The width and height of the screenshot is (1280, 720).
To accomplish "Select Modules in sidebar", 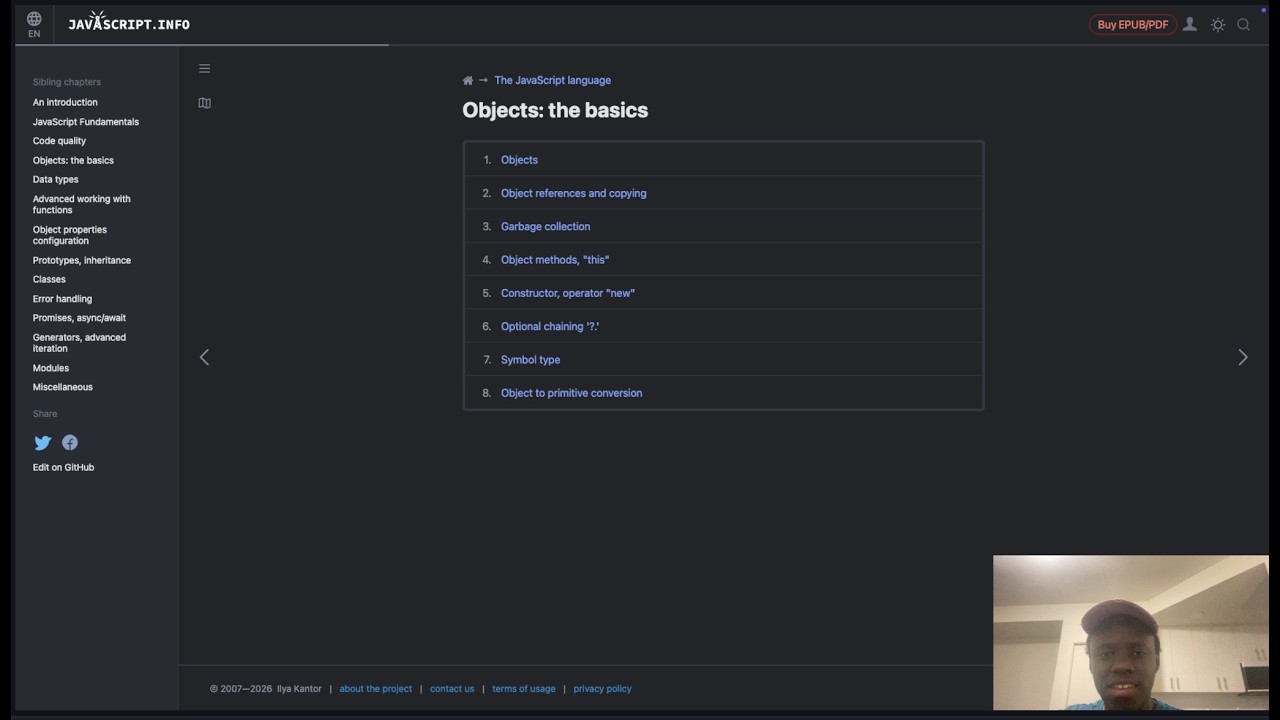I will click(x=51, y=368).
